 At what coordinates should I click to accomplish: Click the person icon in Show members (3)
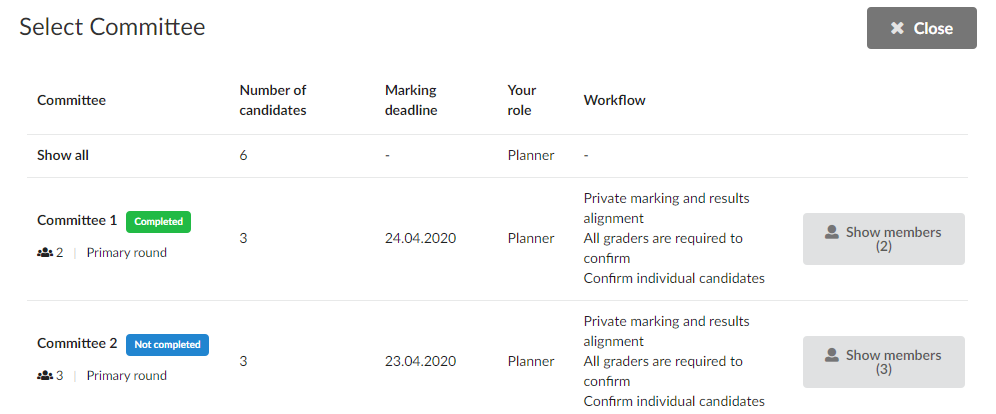coord(831,356)
